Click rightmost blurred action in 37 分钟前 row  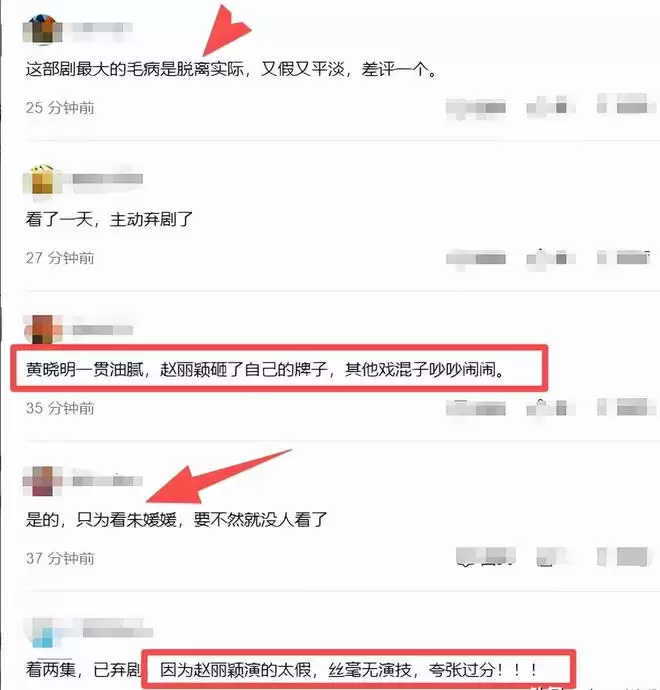[623, 557]
